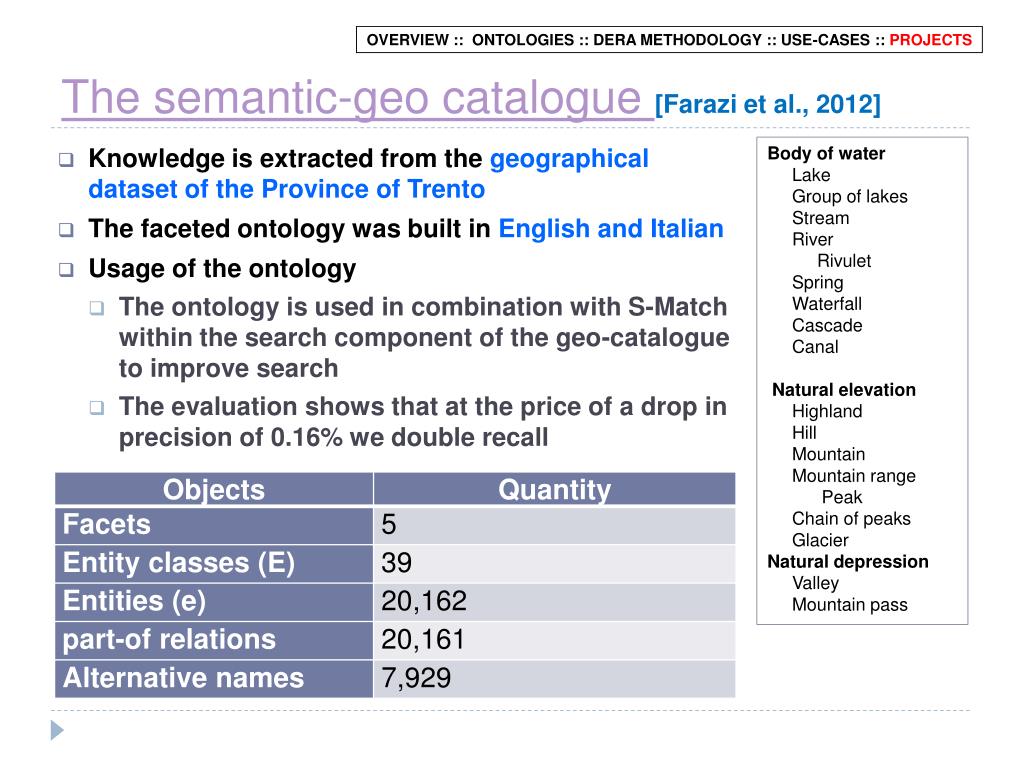The height and width of the screenshot is (767, 1023).
Task: Select 'Hill' in the facet list
Action: point(804,433)
